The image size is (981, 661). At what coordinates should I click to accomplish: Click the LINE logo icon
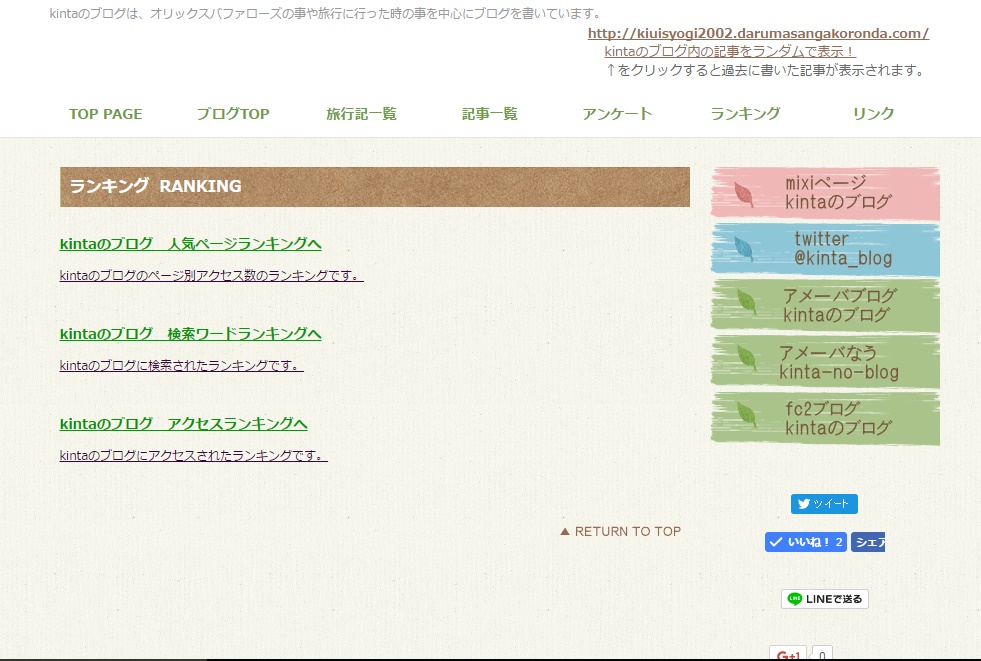tap(795, 599)
